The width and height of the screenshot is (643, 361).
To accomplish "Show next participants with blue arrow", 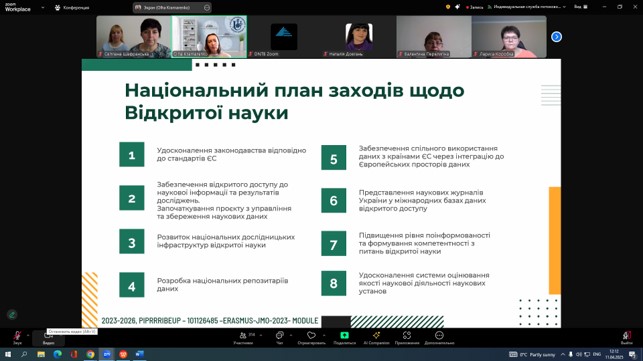I will (x=556, y=37).
